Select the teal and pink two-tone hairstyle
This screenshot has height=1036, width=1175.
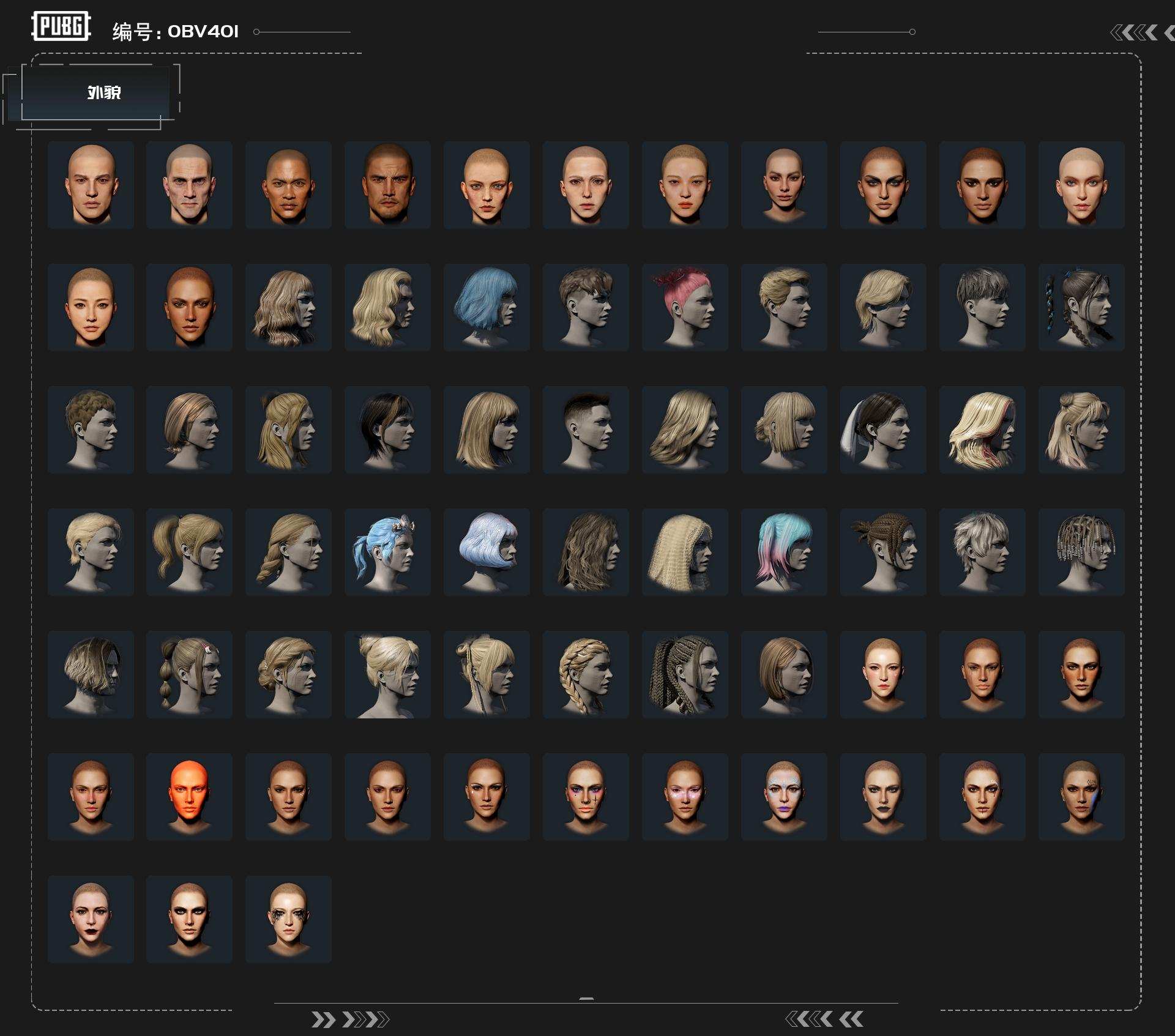coord(784,552)
